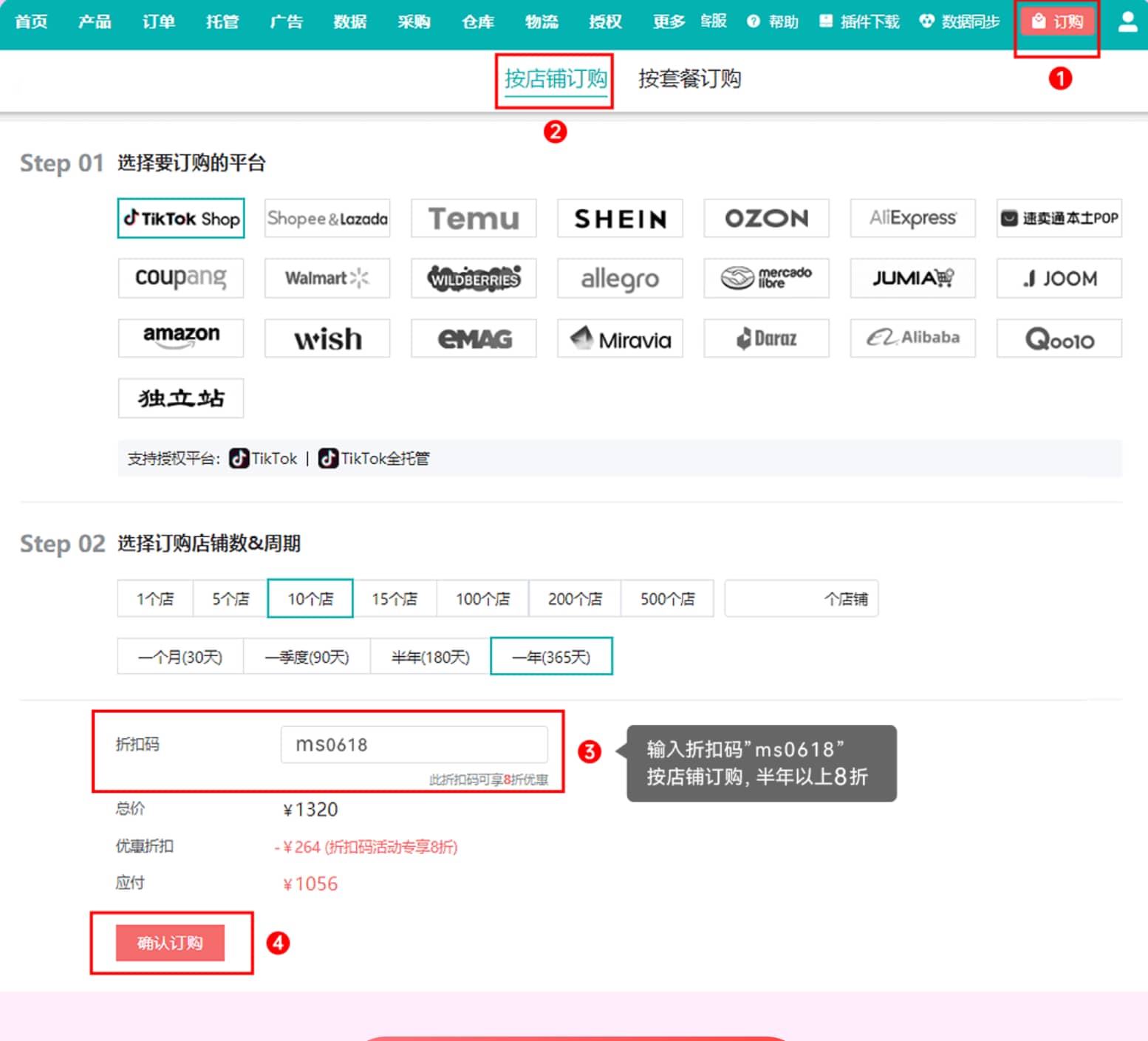1148x1041 pixels.
Task: Switch to 按套餐订购 tab
Action: point(689,78)
